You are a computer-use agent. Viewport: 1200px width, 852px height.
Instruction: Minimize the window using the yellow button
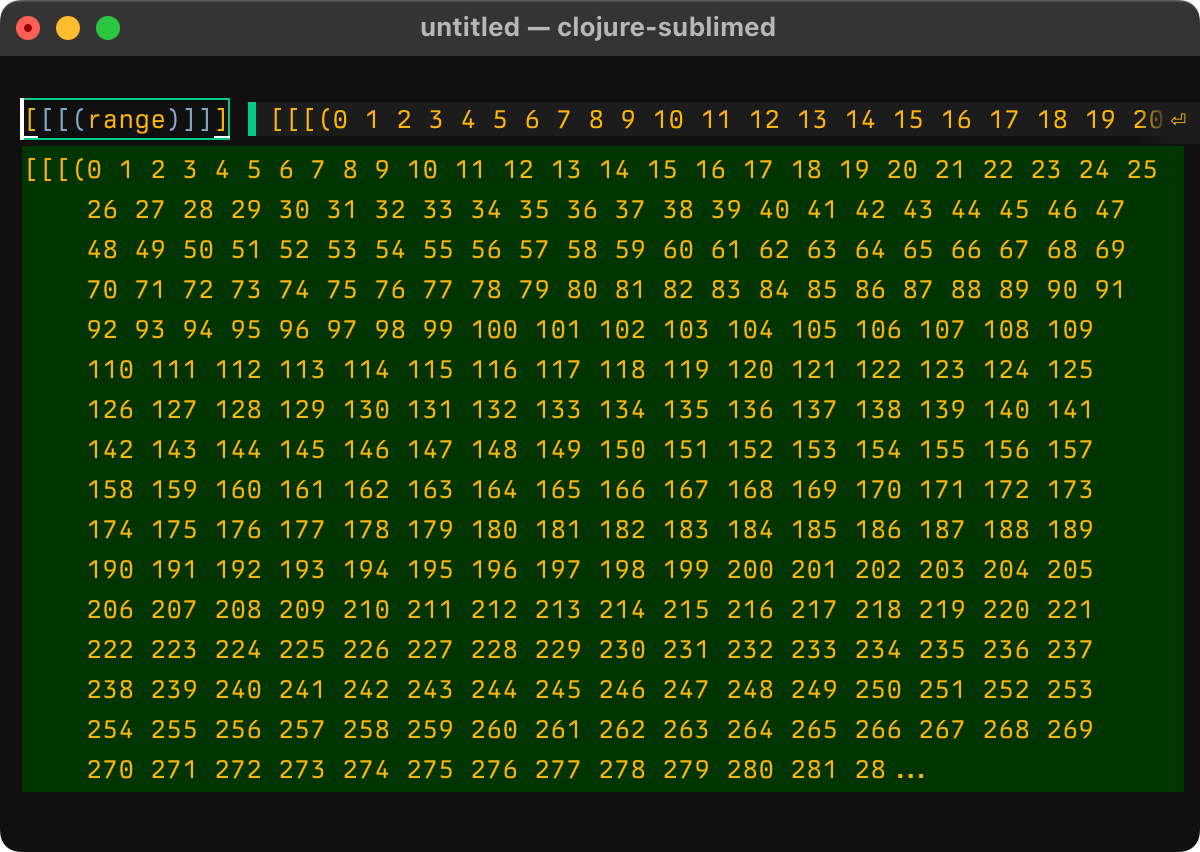pos(68,28)
